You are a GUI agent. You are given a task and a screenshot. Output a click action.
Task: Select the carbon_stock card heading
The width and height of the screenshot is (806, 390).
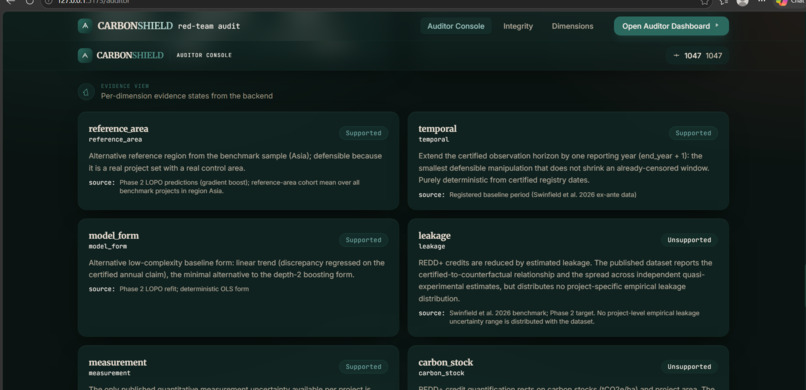coord(446,362)
